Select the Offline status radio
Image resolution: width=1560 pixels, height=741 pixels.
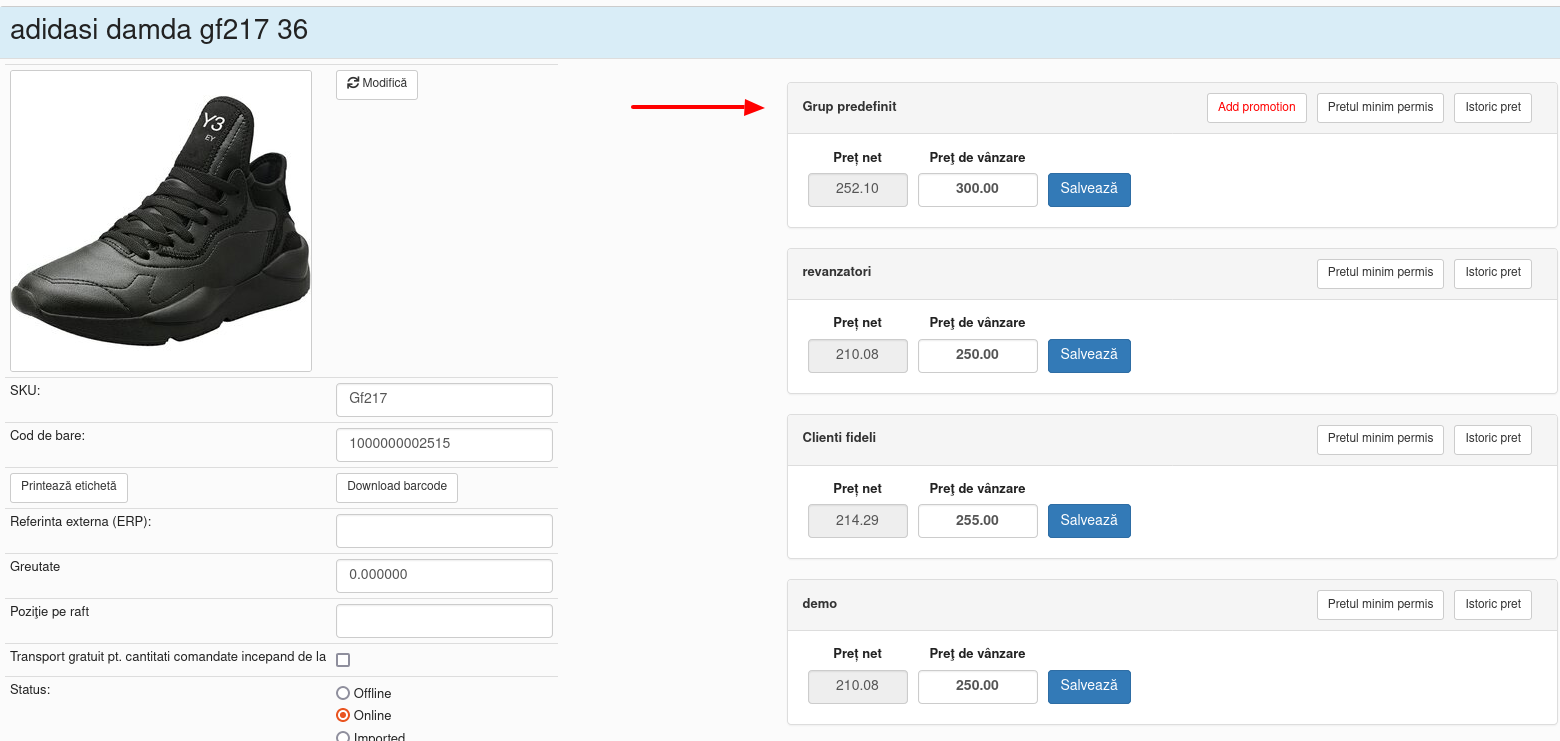pos(343,693)
